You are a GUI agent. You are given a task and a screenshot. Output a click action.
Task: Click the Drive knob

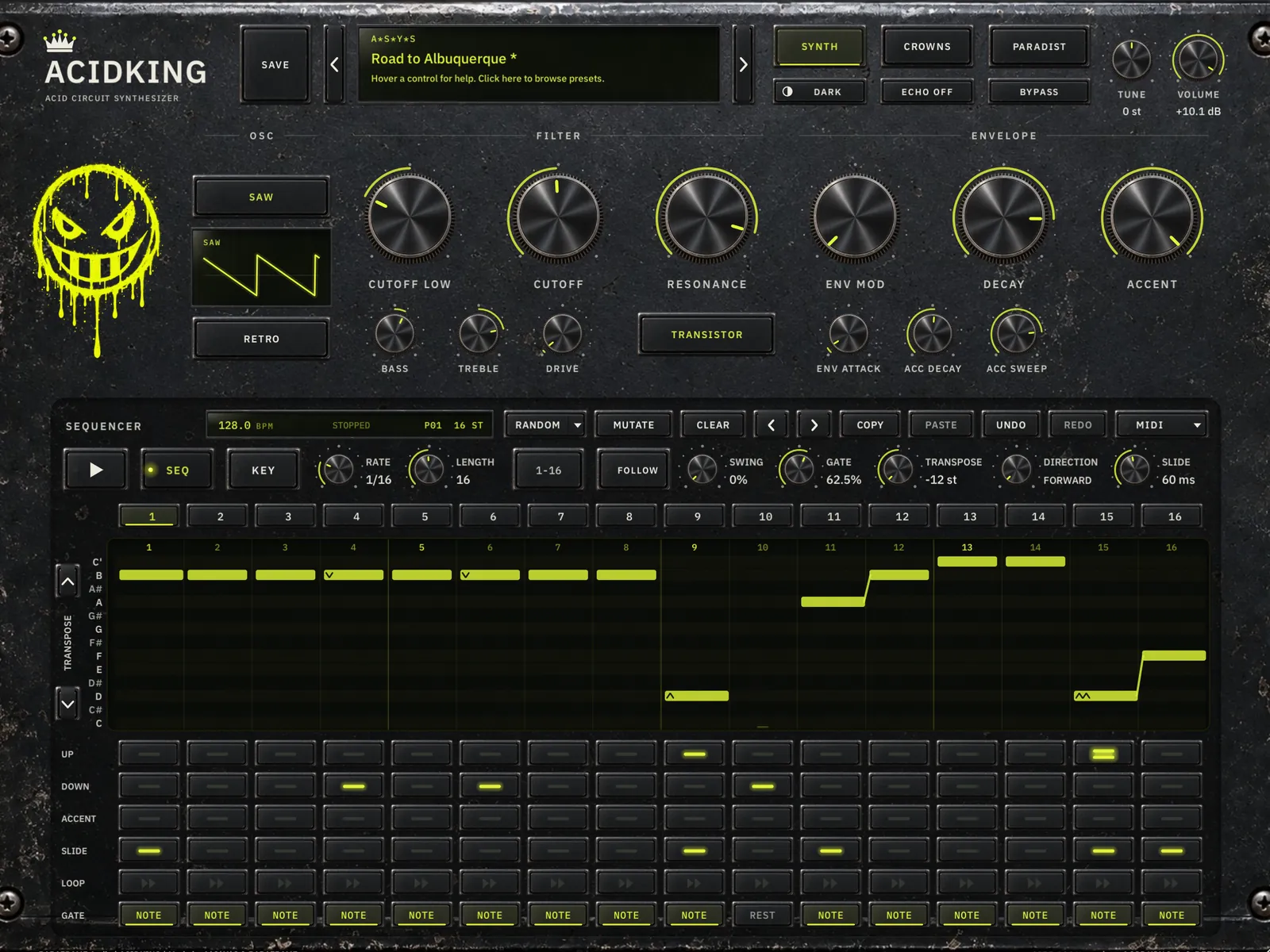pos(562,334)
